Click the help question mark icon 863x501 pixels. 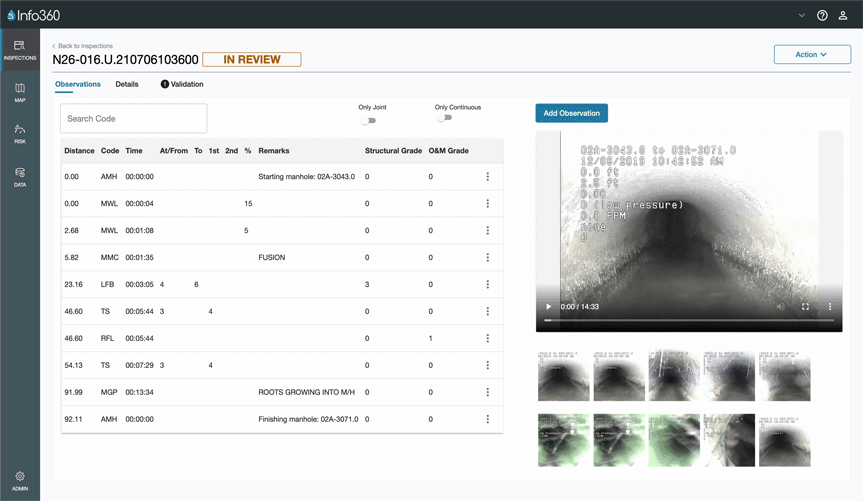pyautogui.click(x=822, y=16)
